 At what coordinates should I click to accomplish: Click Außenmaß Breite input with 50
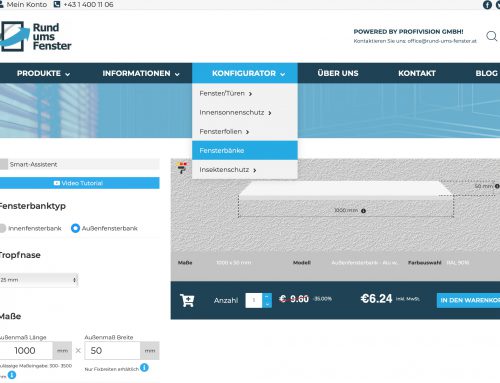coord(112,351)
